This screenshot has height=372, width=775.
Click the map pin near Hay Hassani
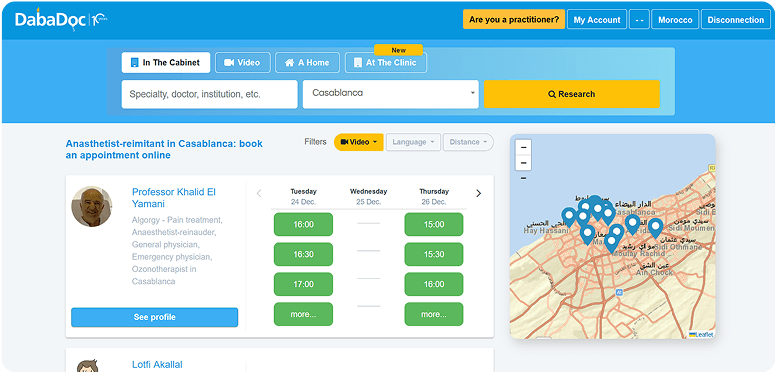(569, 217)
